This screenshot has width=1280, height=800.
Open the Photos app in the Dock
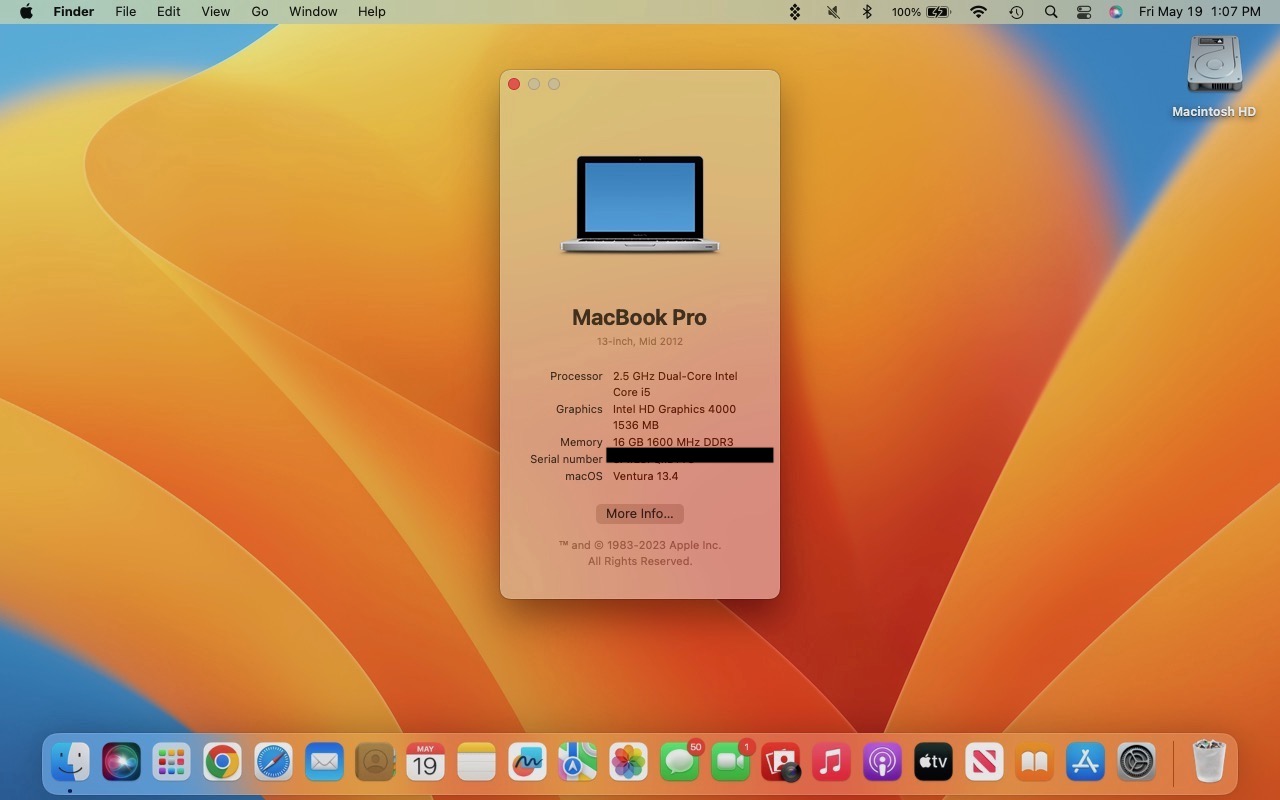(x=628, y=763)
